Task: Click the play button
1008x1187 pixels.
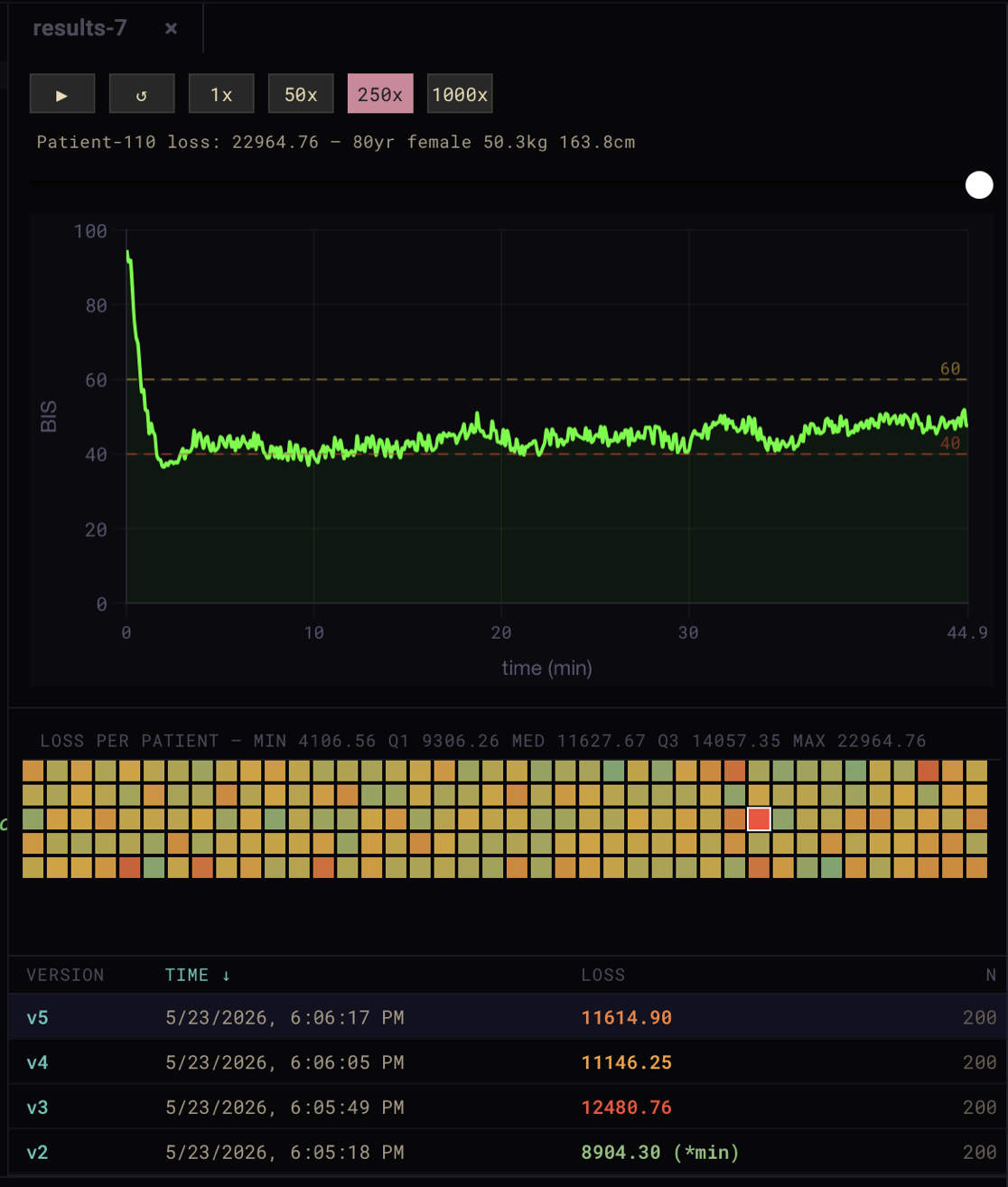Action: [x=62, y=94]
